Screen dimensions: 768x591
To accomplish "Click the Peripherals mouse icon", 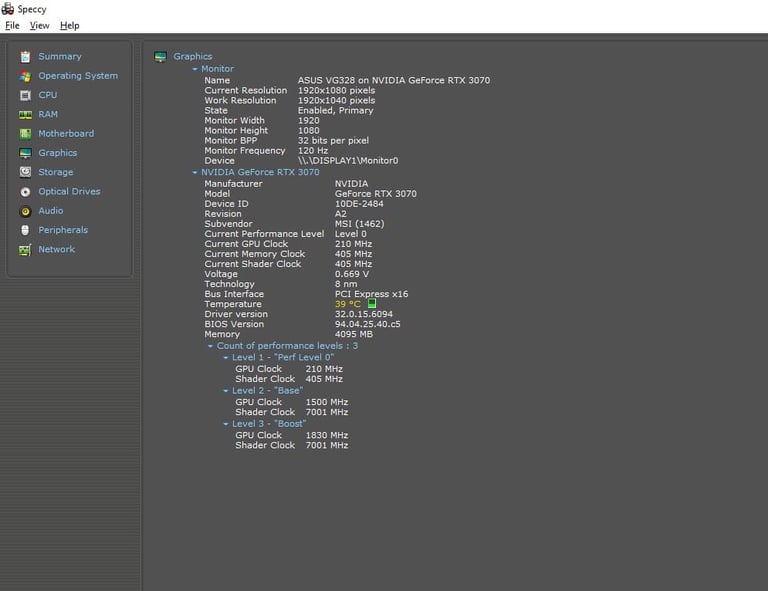I will 25,230.
